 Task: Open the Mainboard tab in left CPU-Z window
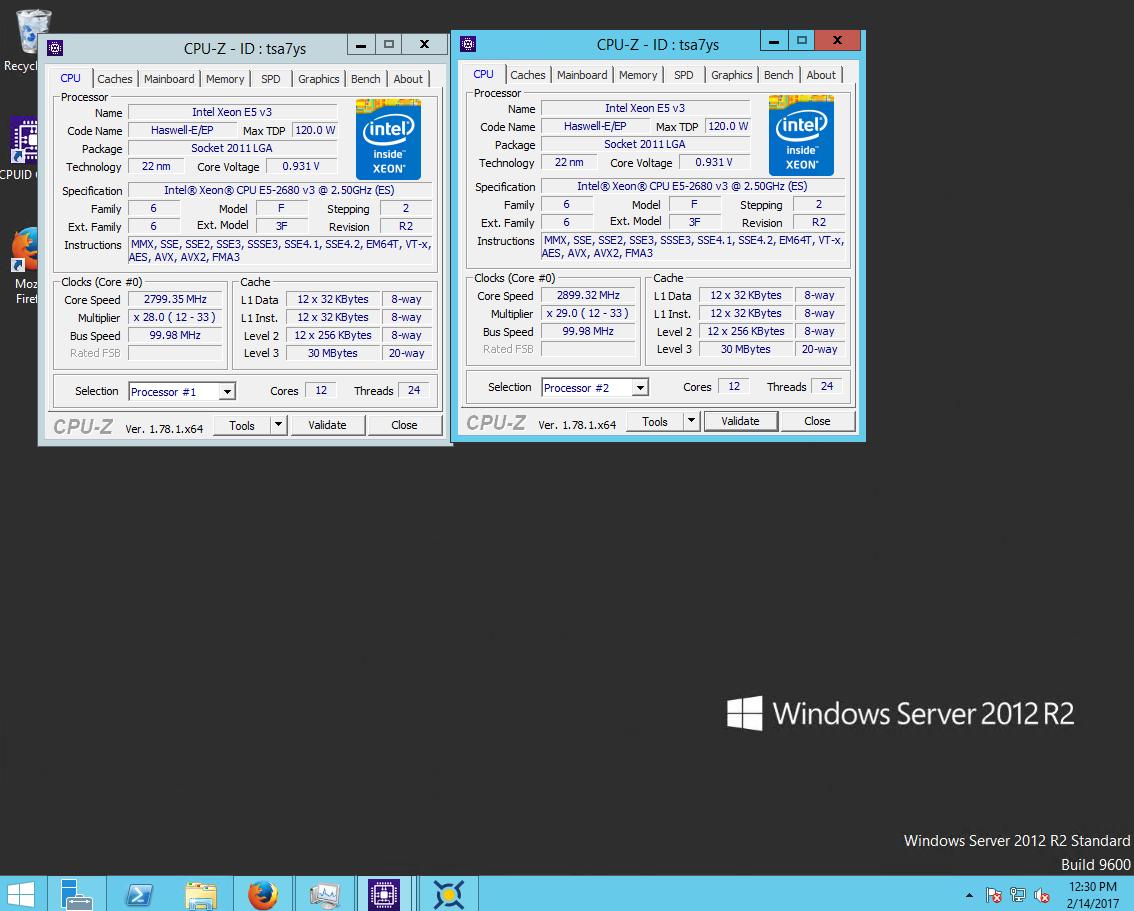(x=169, y=79)
